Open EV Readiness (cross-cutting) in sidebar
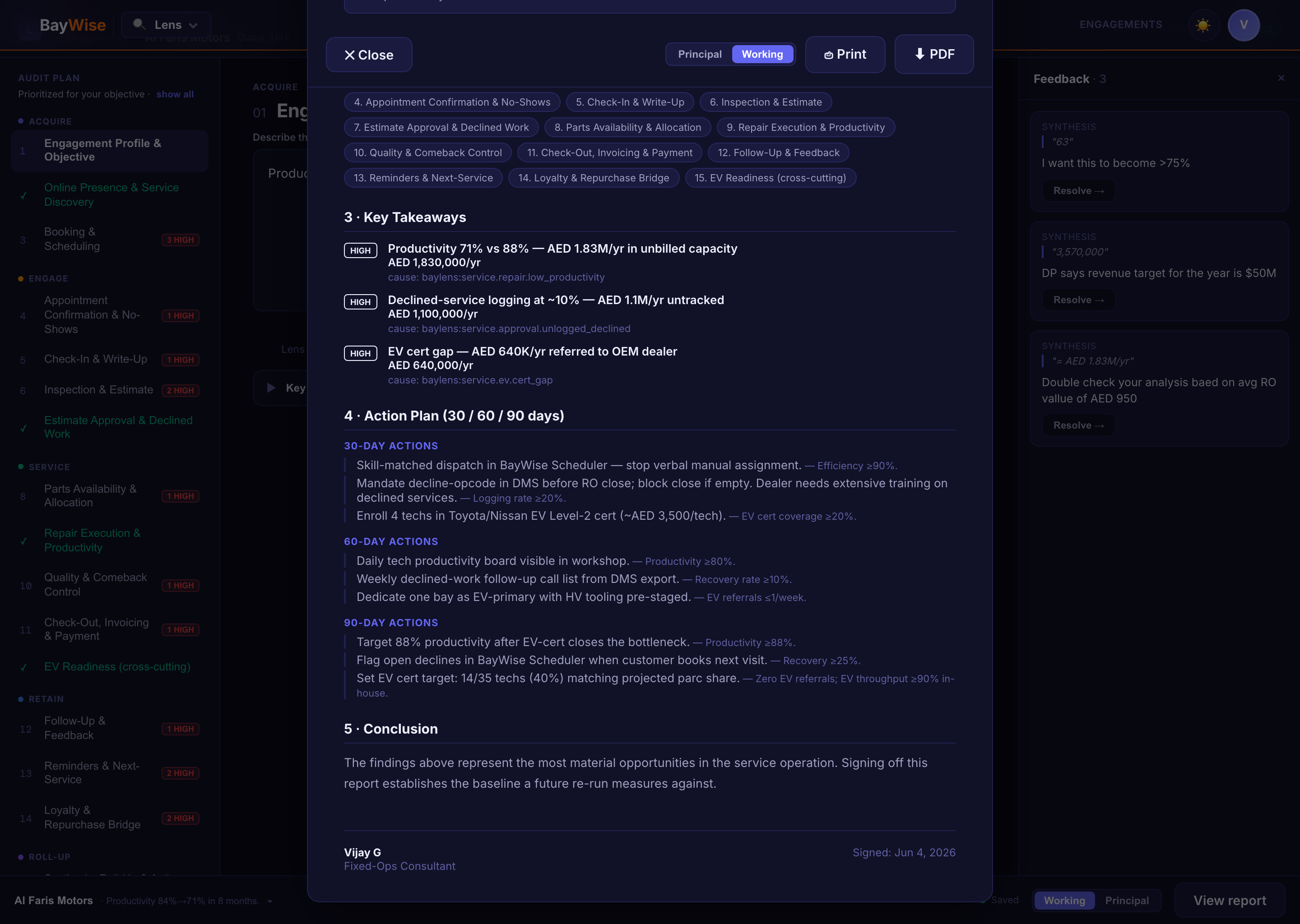 110,667
